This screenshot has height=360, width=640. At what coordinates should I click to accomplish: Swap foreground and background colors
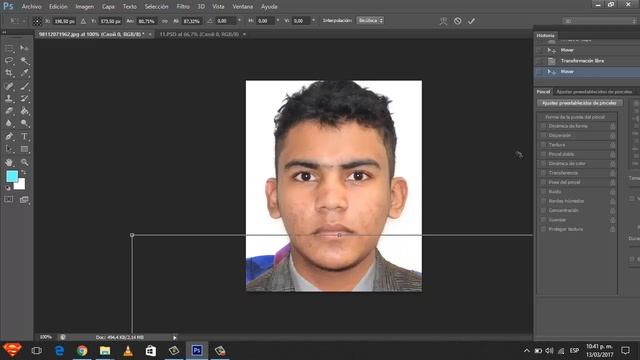[x=24, y=172]
